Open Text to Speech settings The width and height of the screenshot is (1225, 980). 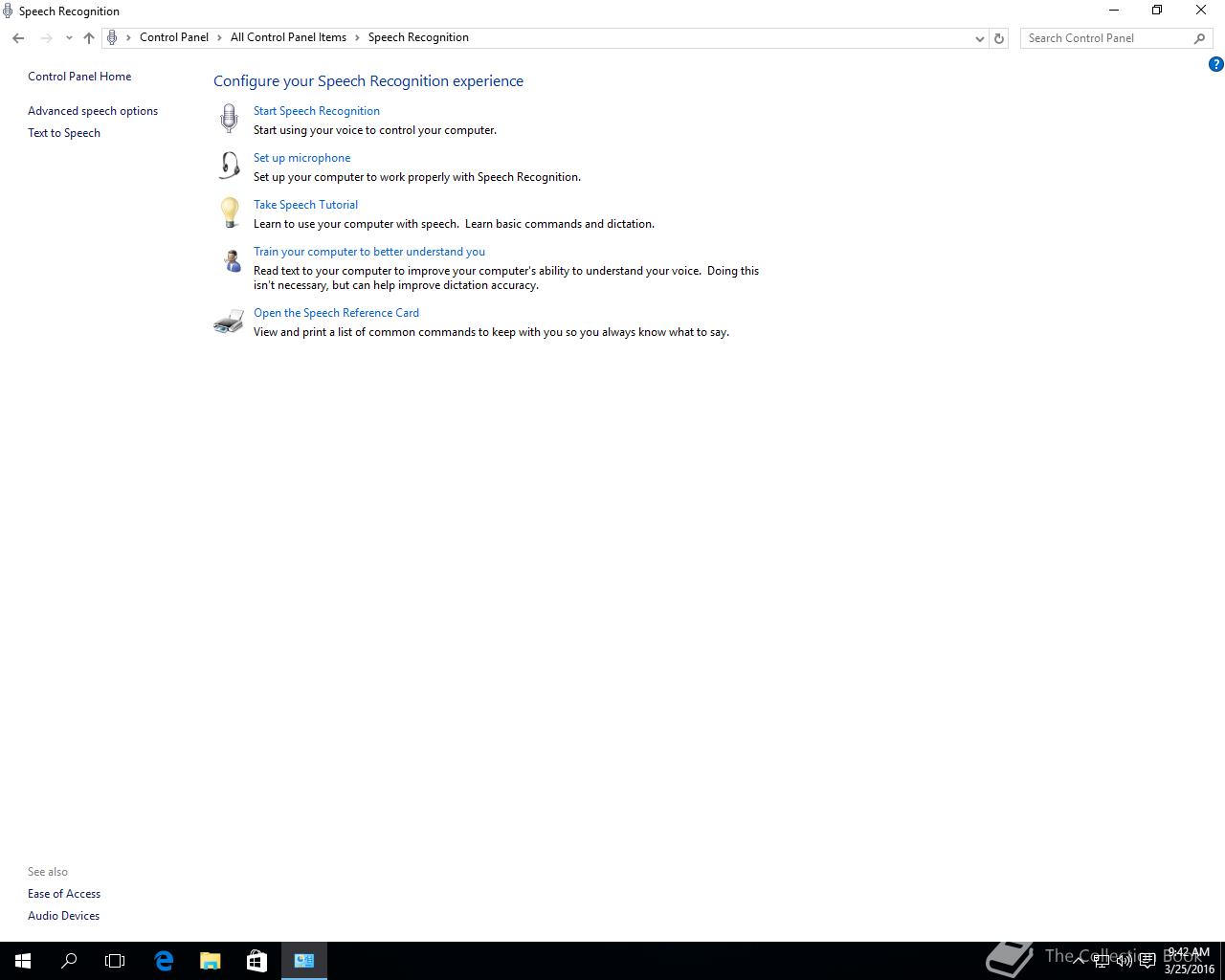point(64,133)
